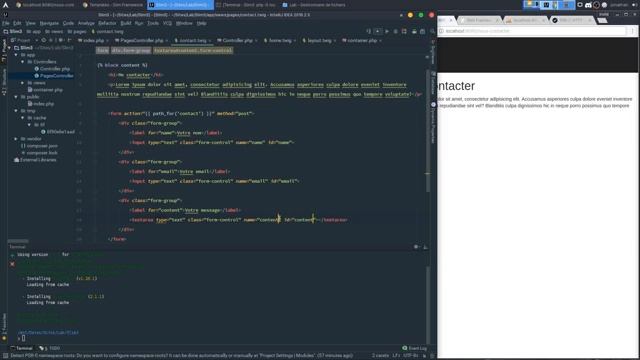This screenshot has width=640, height=360.
Task: Open the Refactor menu
Action: point(107,23)
